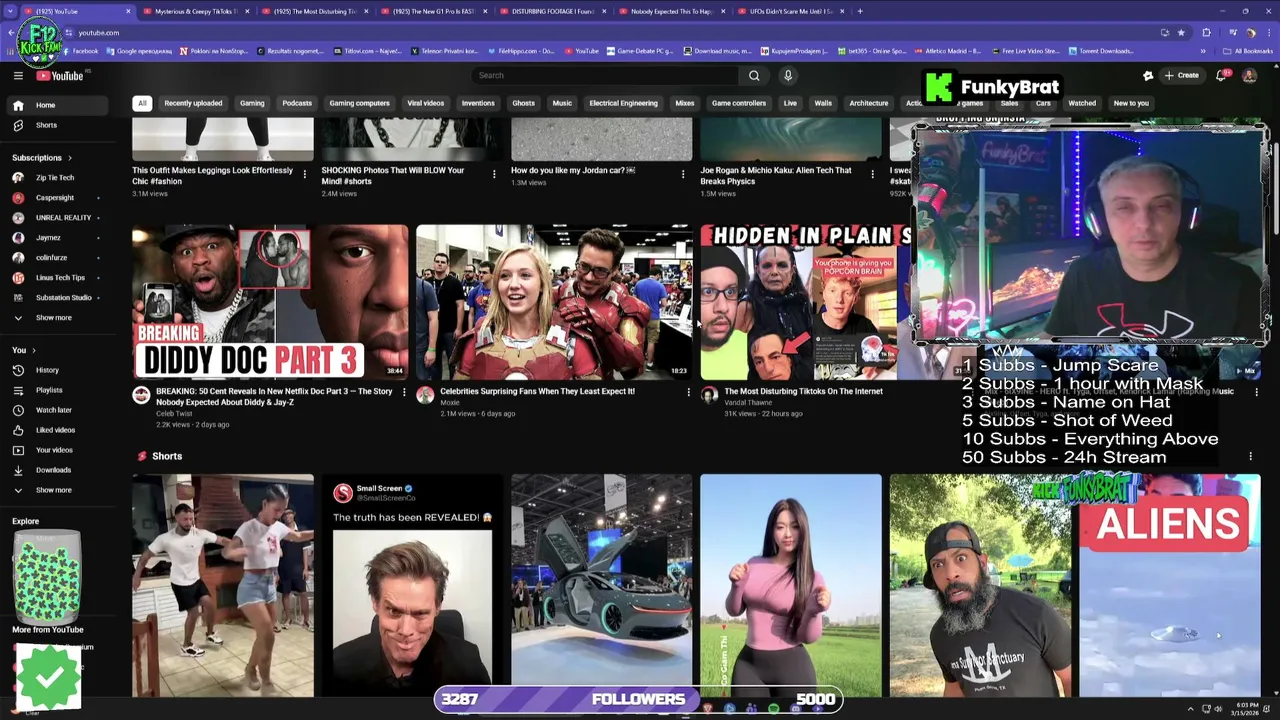The image size is (1280, 720).
Task: Select the Electrical Engineering chip
Action: 623,103
